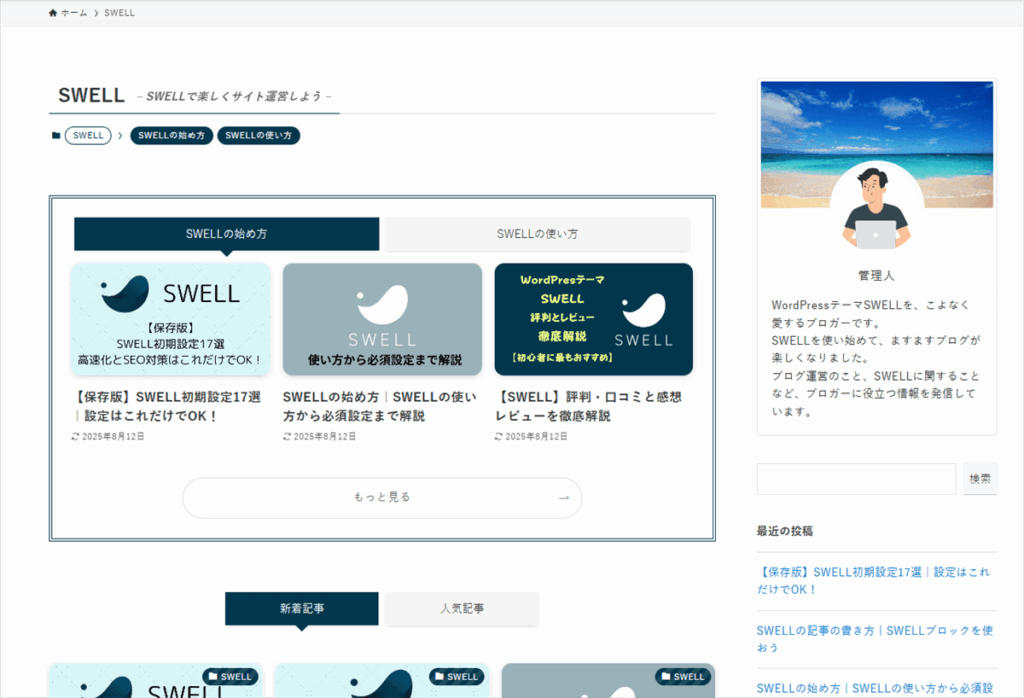Click update icon under 評判・口コミ article
The height and width of the screenshot is (698, 1024).
pos(498,436)
